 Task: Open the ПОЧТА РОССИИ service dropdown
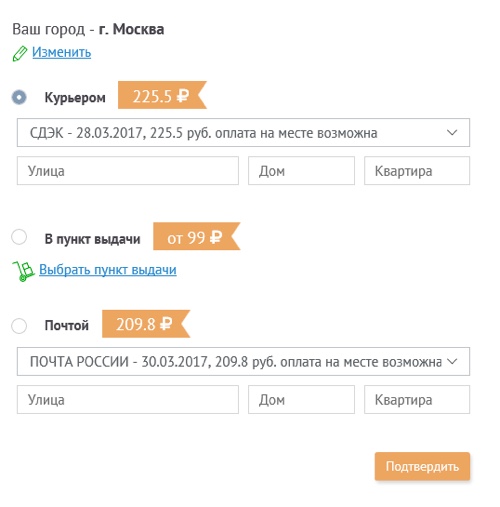tap(243, 362)
